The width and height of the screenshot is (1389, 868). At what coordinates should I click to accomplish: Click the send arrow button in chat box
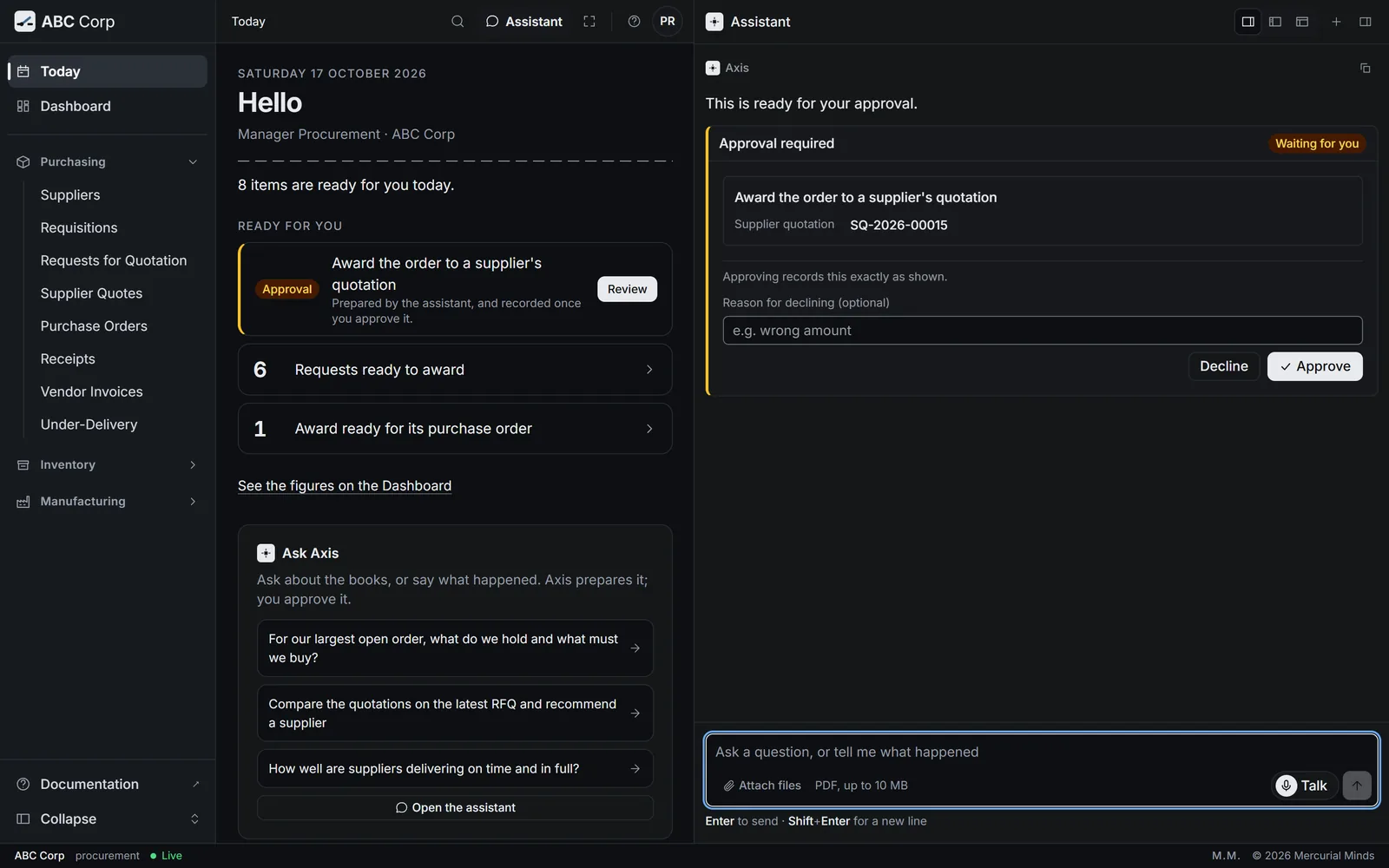tap(1357, 786)
